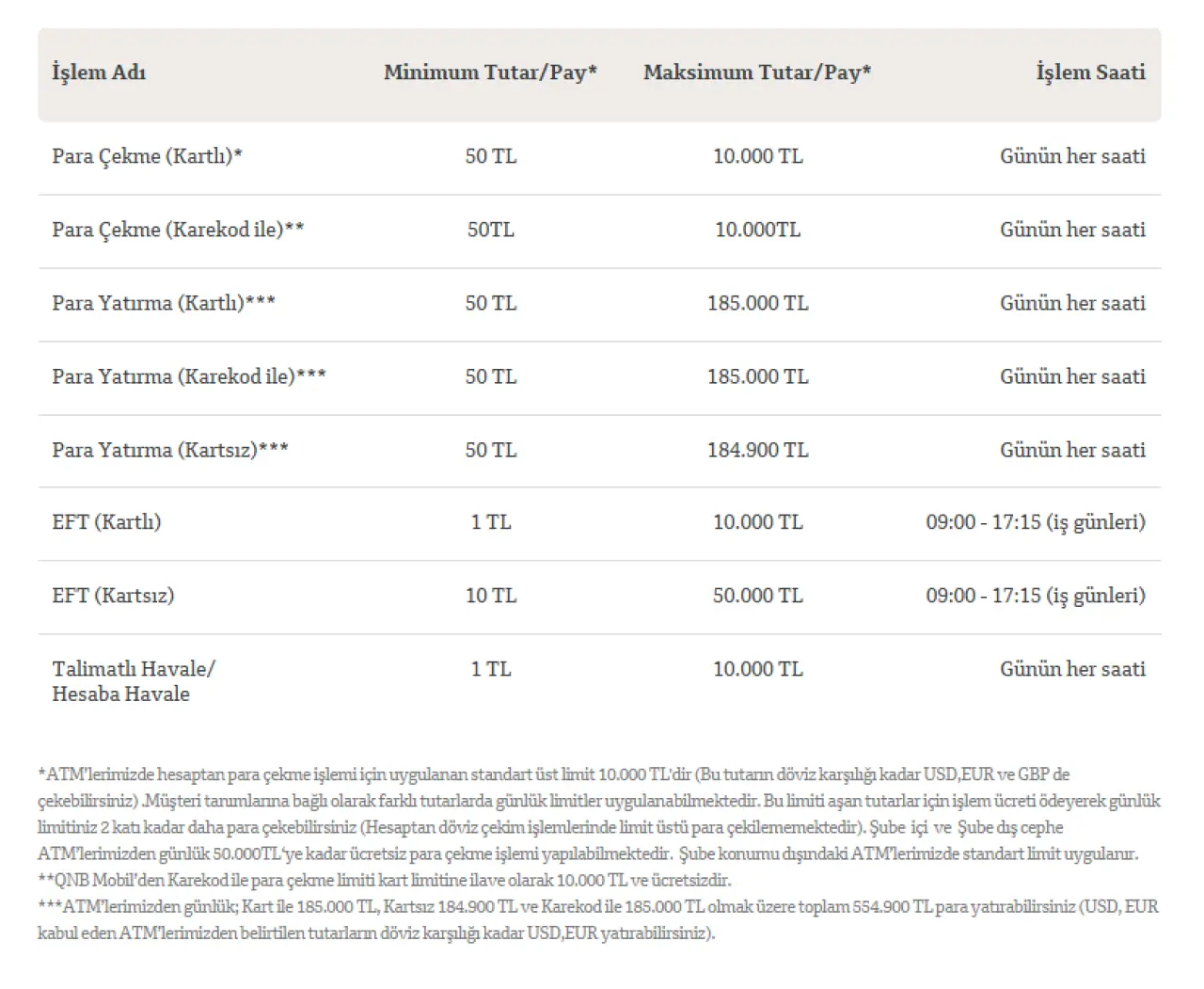The width and height of the screenshot is (1204, 989).
Task: Select Talimatlı Havale/ Hesaba Havale label
Action: coord(134,681)
